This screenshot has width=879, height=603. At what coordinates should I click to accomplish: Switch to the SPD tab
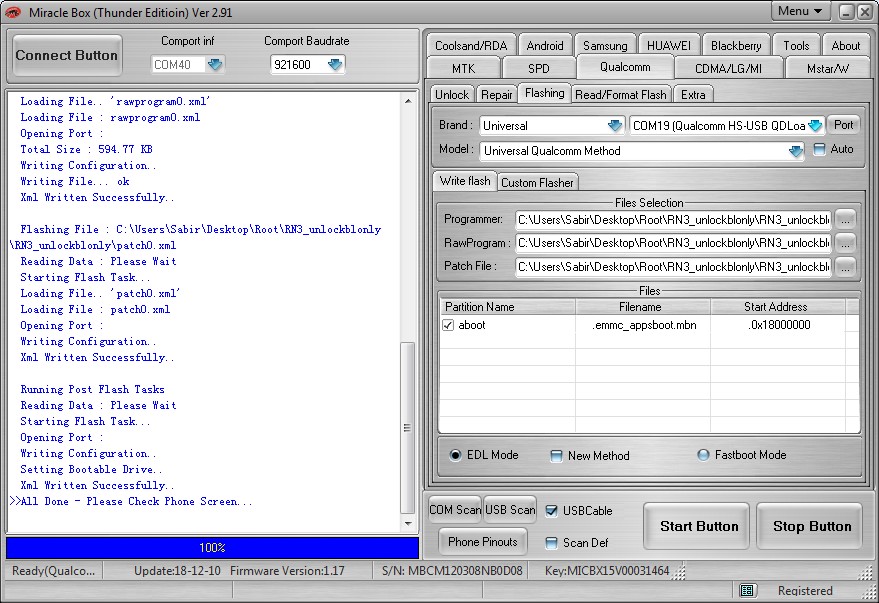coord(539,68)
